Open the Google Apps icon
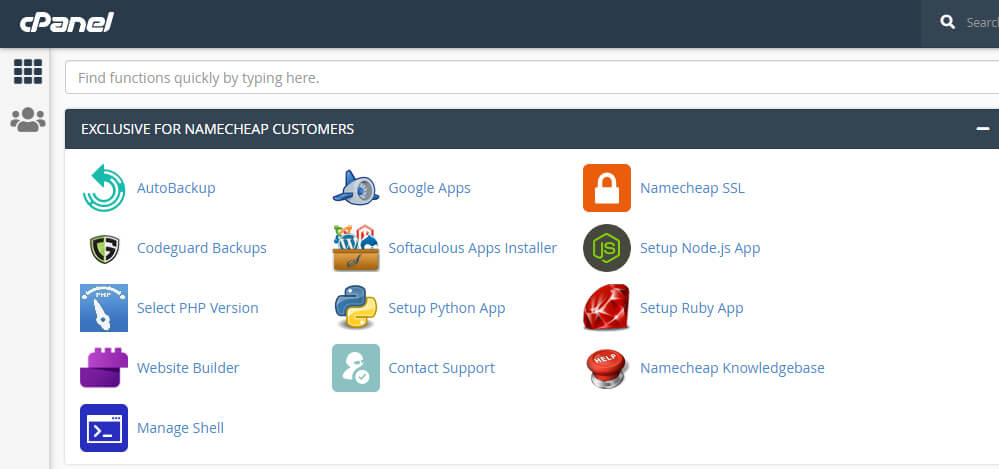Image resolution: width=999 pixels, height=469 pixels. click(x=356, y=188)
